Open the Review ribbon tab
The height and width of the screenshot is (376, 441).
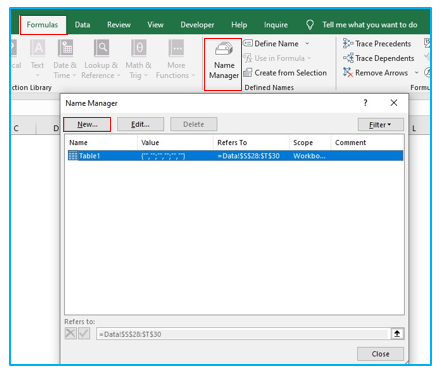[119, 25]
